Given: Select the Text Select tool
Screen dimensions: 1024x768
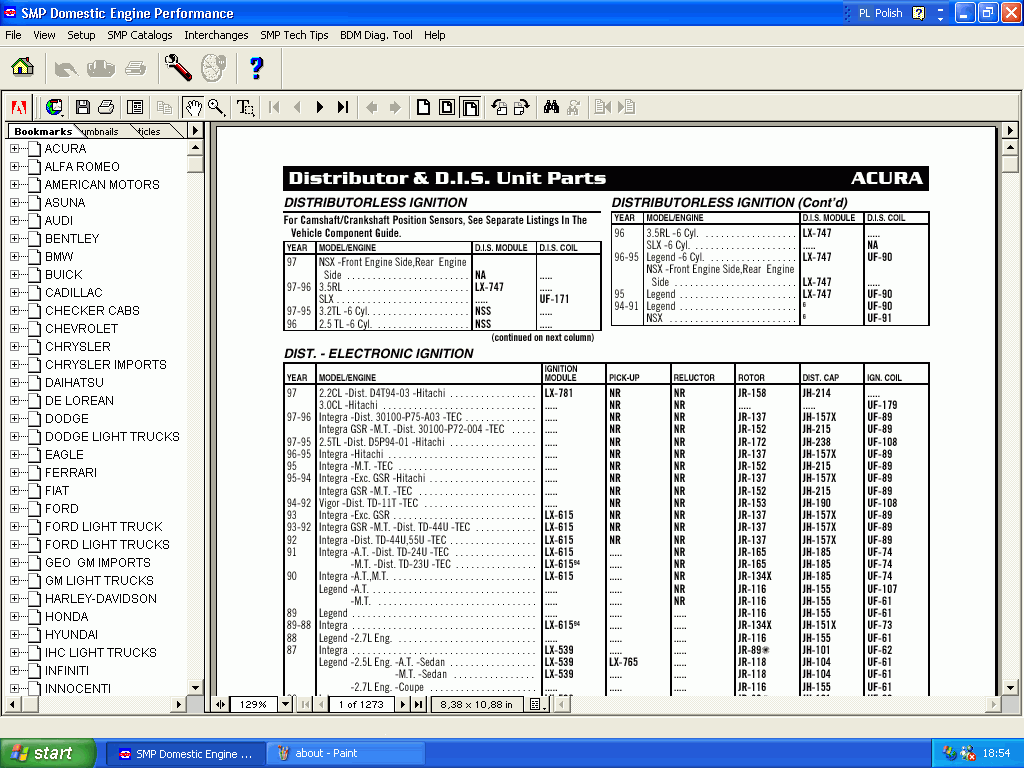Looking at the screenshot, I should coord(245,107).
